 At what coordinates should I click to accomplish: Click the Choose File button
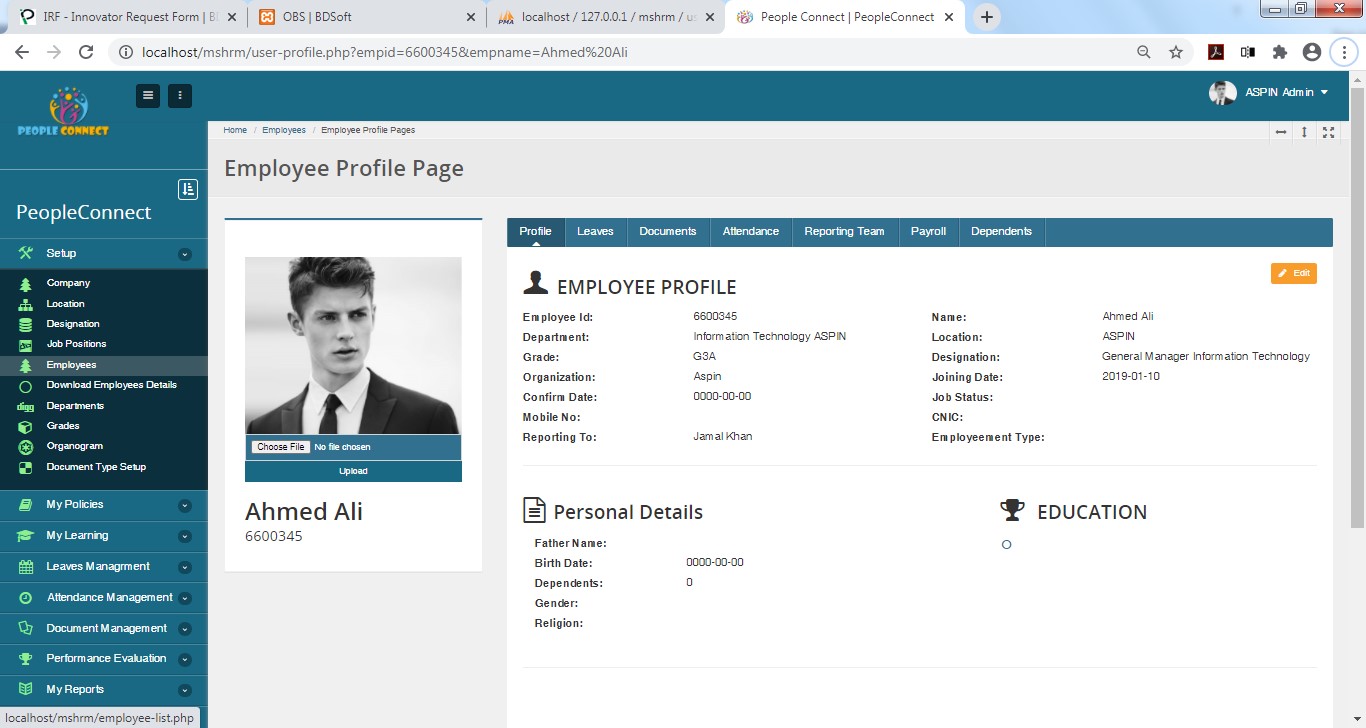pos(279,447)
